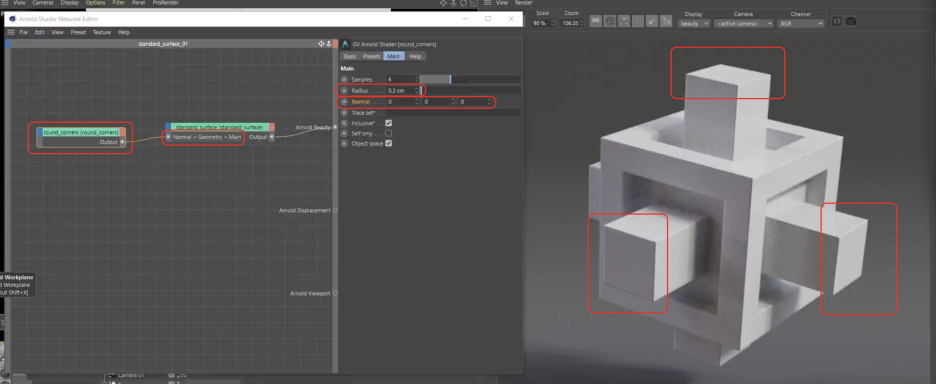Image resolution: width=936 pixels, height=384 pixels.
Task: Open the Preset menu in the shader editor
Action: 78,32
